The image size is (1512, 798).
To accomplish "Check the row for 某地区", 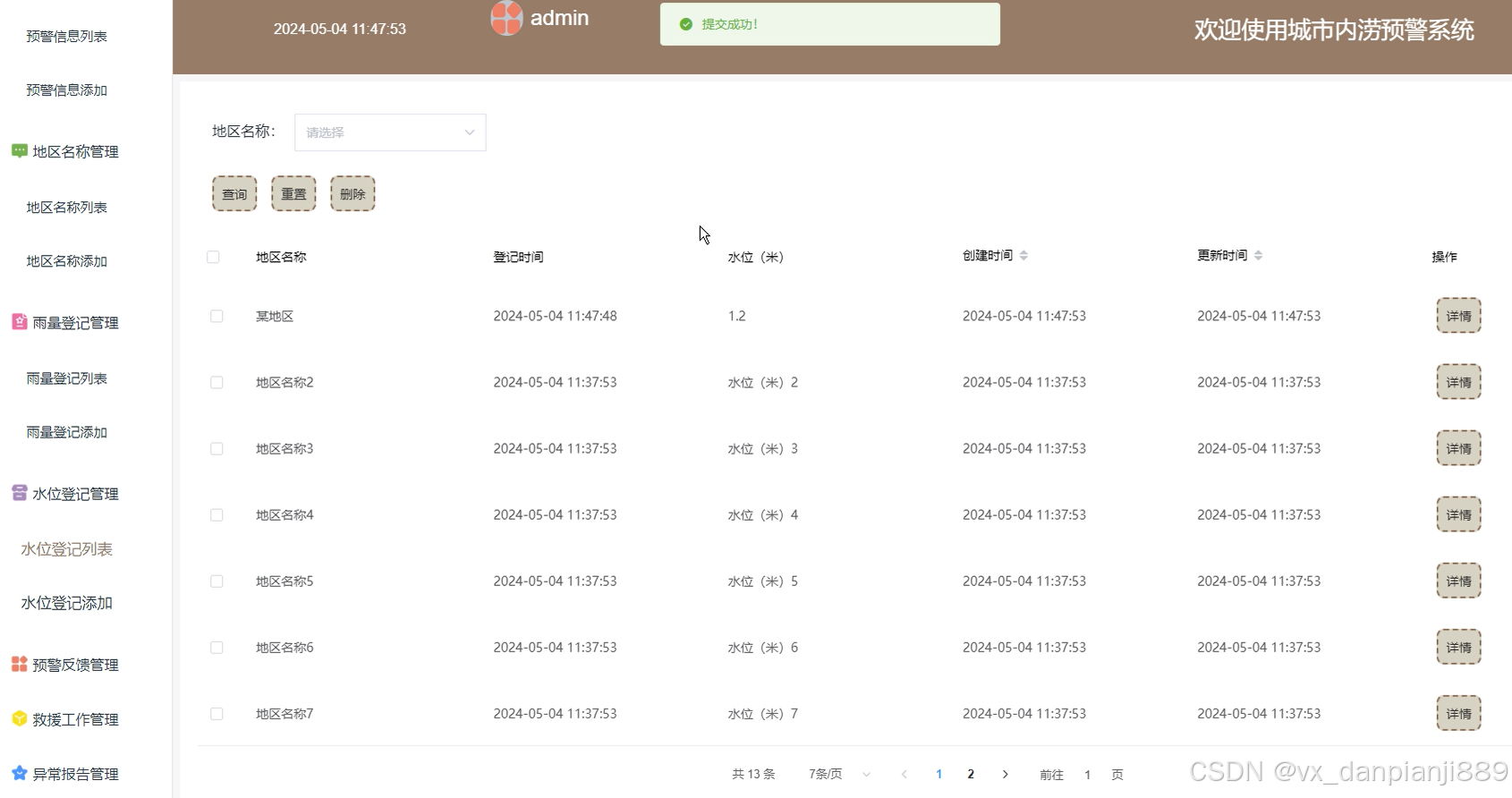I will (x=217, y=316).
